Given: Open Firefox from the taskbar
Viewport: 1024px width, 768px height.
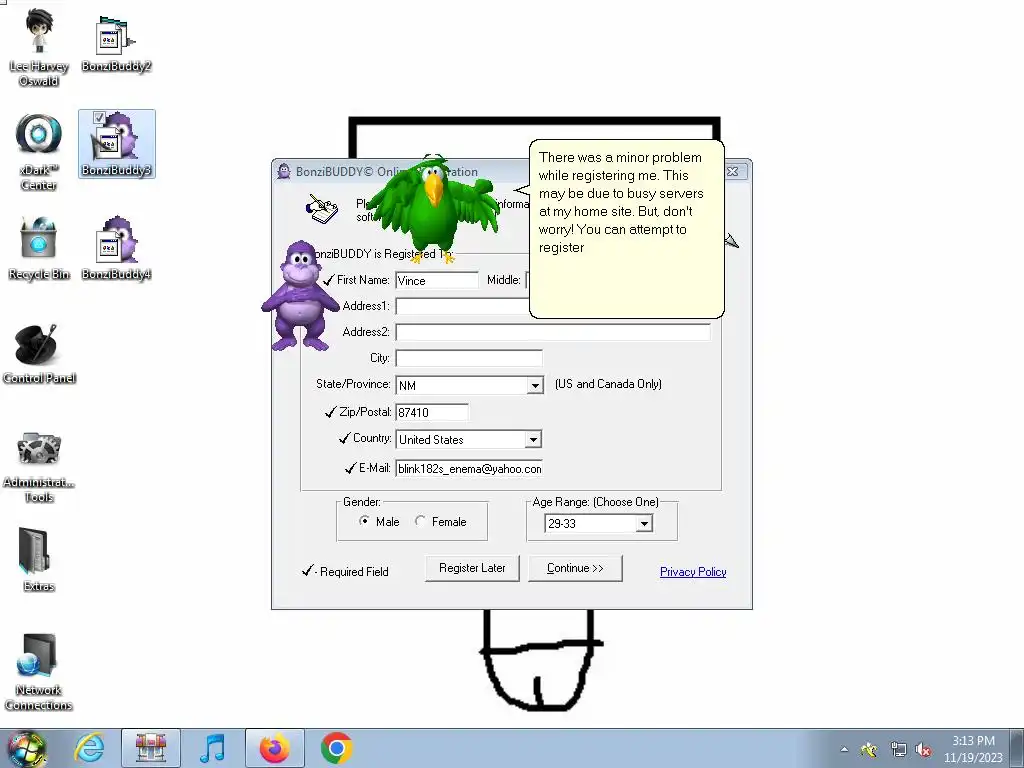Looking at the screenshot, I should (274, 748).
